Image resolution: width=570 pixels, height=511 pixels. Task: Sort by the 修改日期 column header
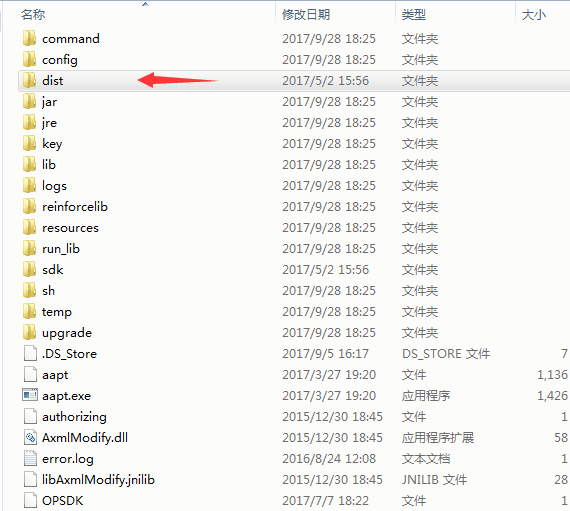tap(306, 15)
